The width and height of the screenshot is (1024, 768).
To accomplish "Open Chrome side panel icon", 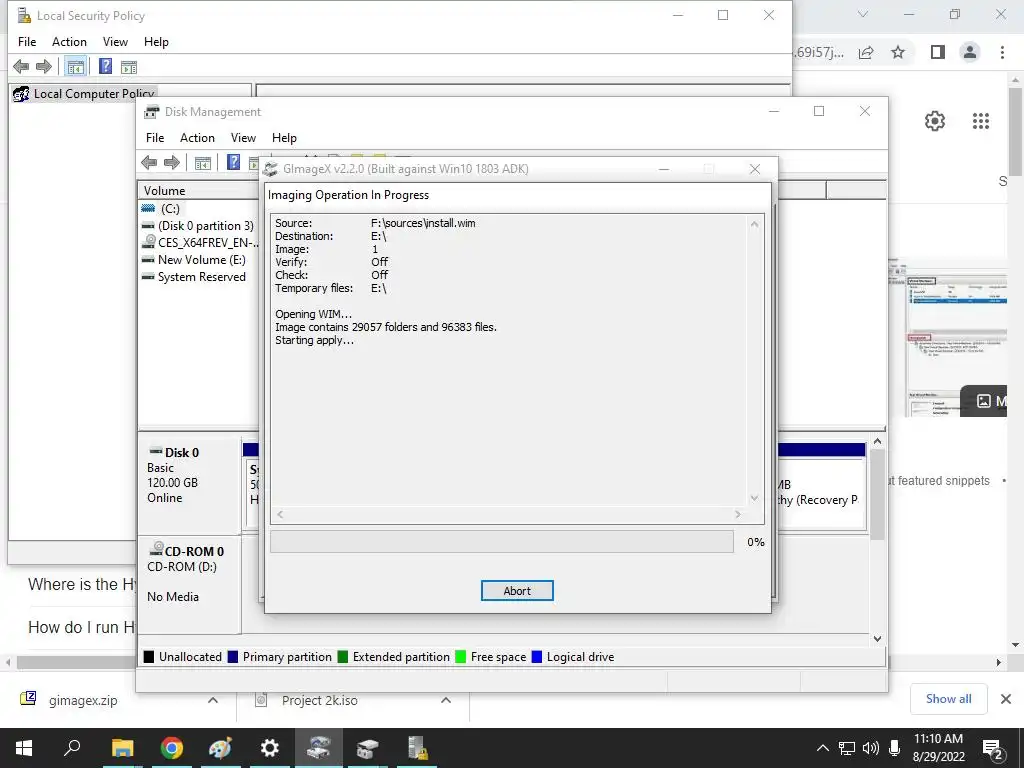I will (938, 52).
